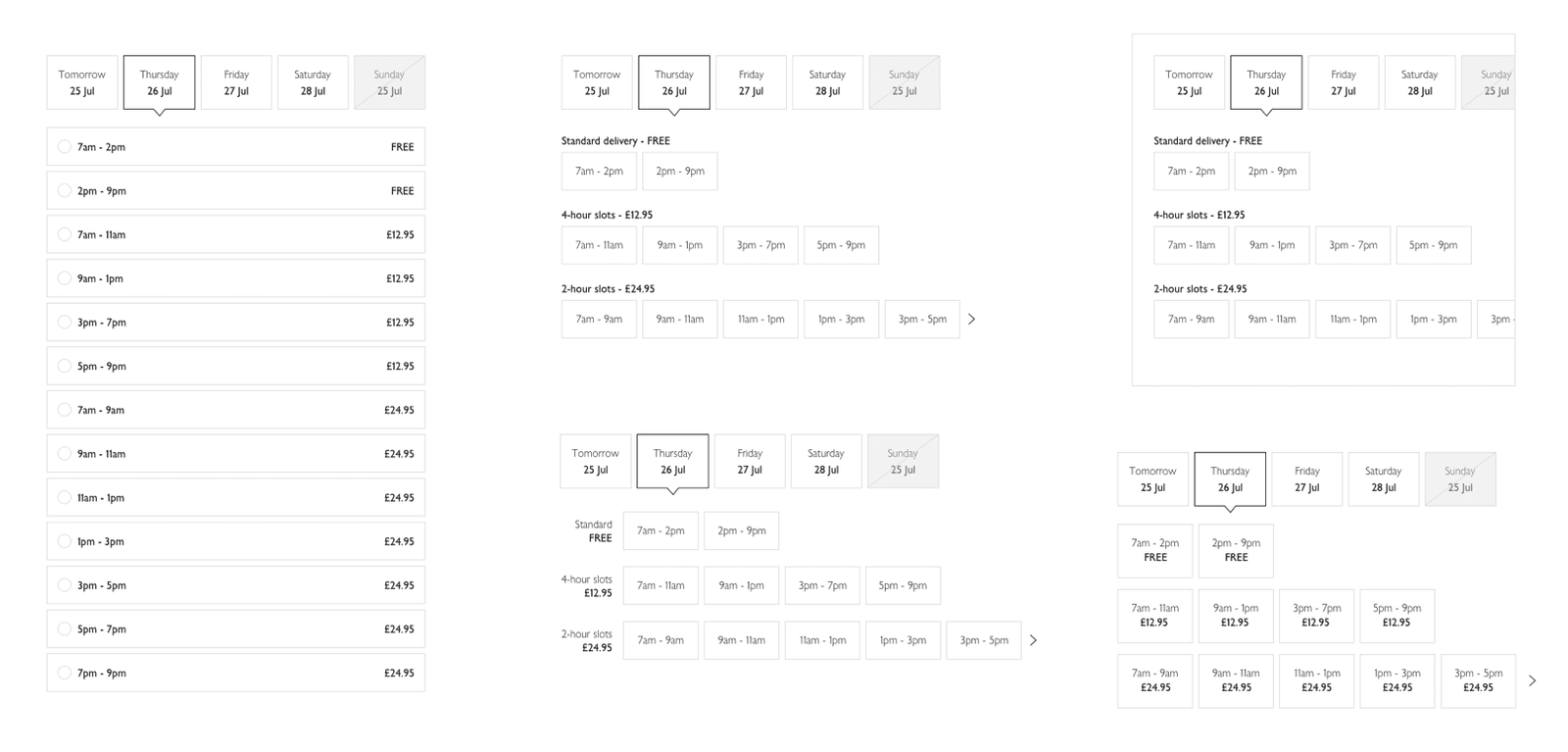Image resolution: width=1568 pixels, height=752 pixels.
Task: Pick 3pm - 7pm slot beside 4-hour slots side label
Action: 822,585
